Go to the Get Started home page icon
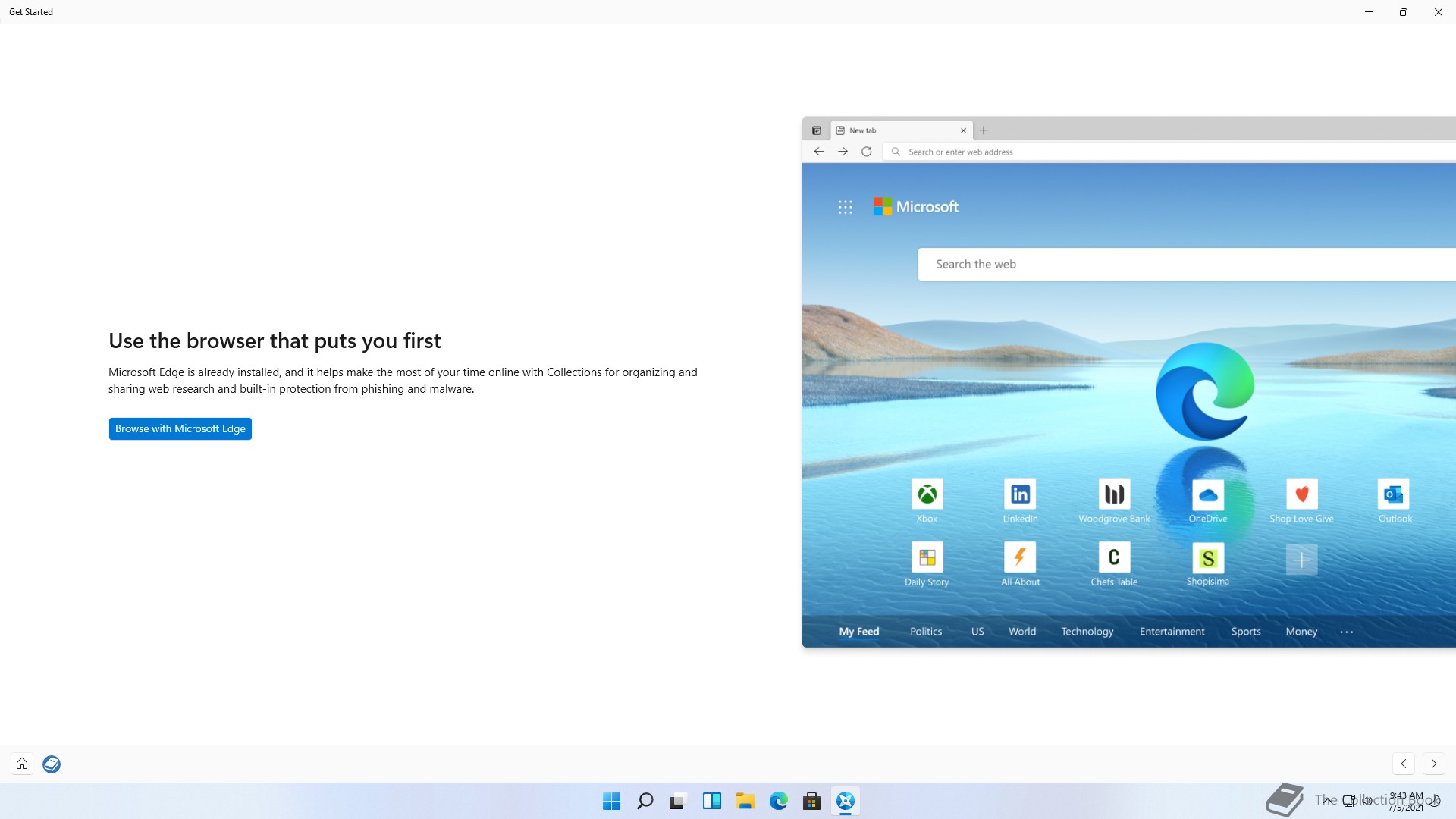The width and height of the screenshot is (1456, 819). click(x=22, y=764)
